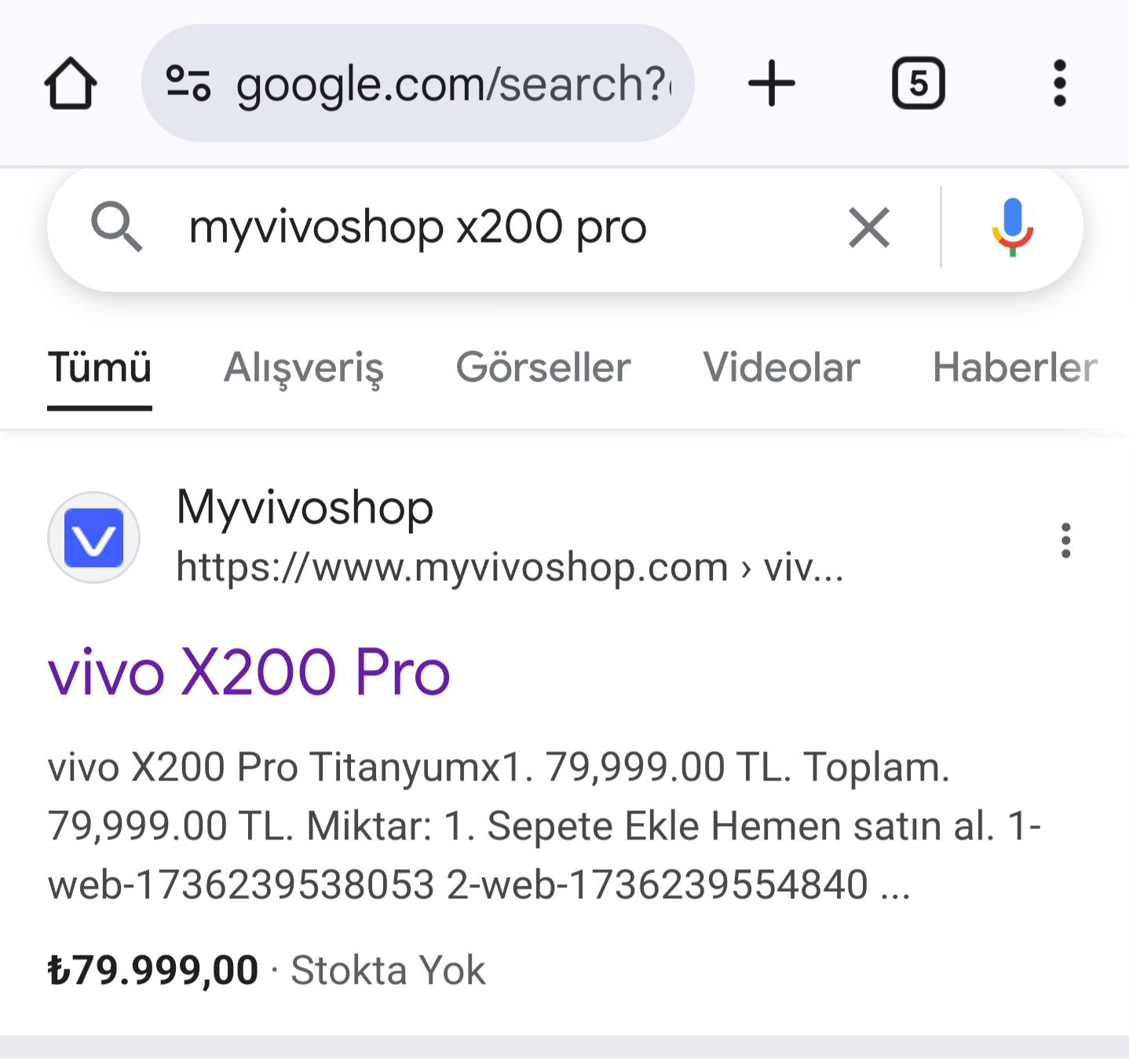Open the tab switcher showing 5 tabs
Image resolution: width=1129 pixels, height=1064 pixels.
(918, 83)
